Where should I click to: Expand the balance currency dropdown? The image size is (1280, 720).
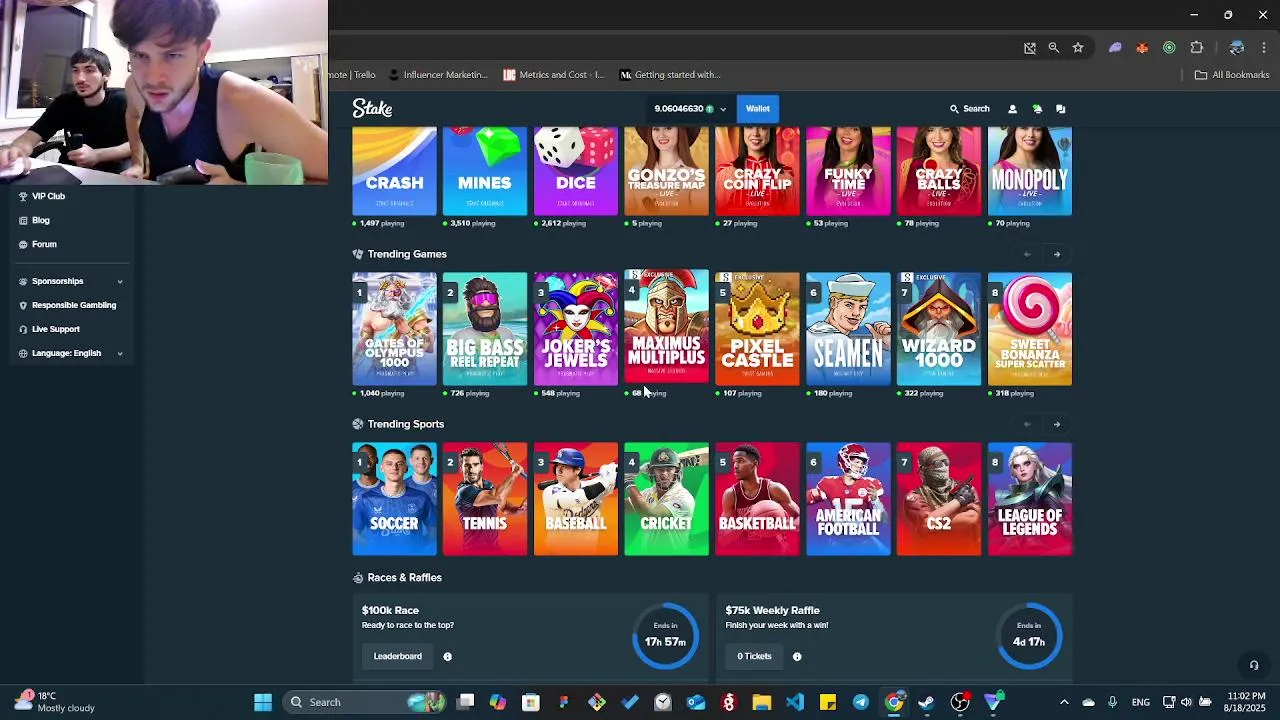coord(723,109)
